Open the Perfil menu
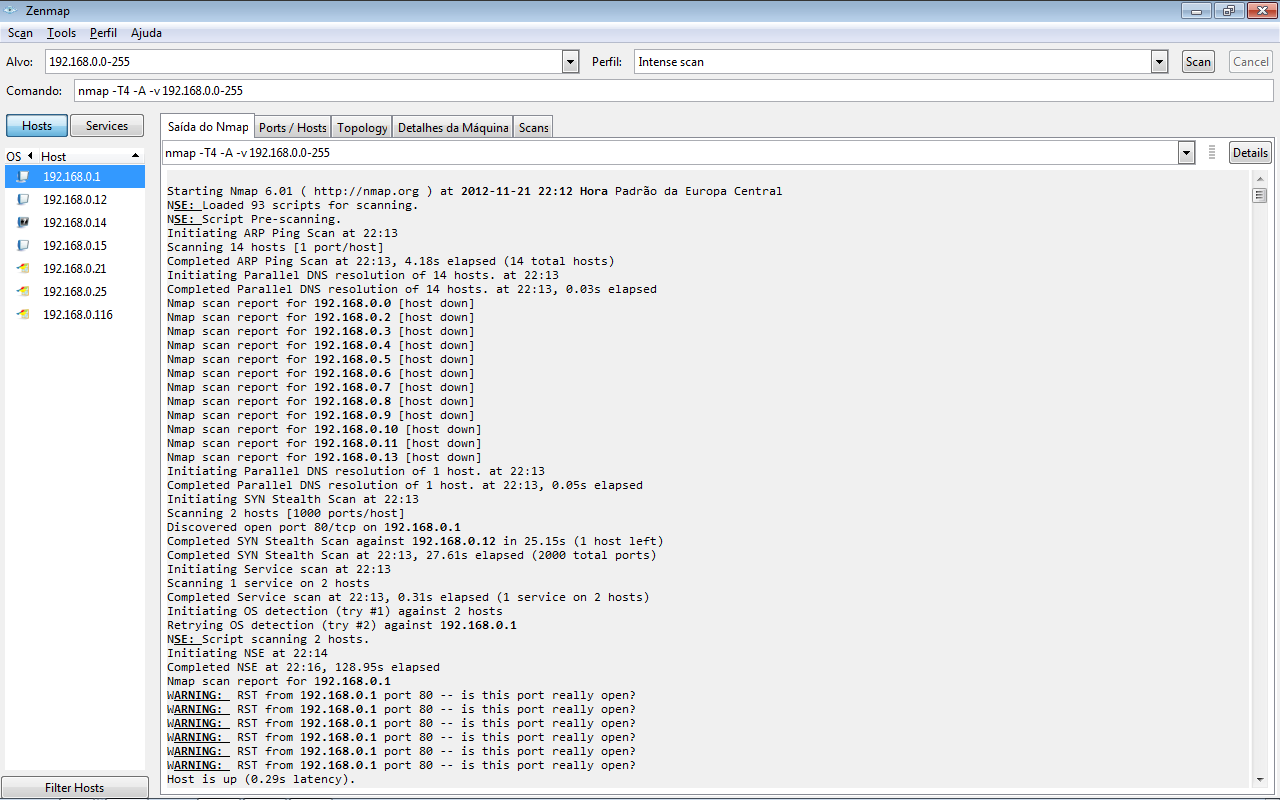Viewport: 1280px width, 800px height. click(103, 33)
